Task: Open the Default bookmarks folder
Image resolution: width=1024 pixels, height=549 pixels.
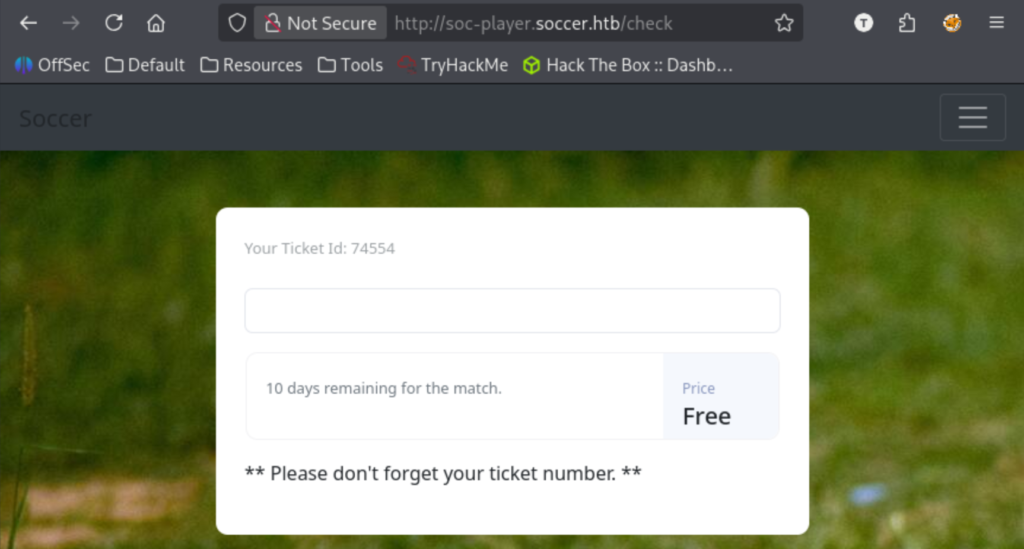Action: [x=145, y=65]
